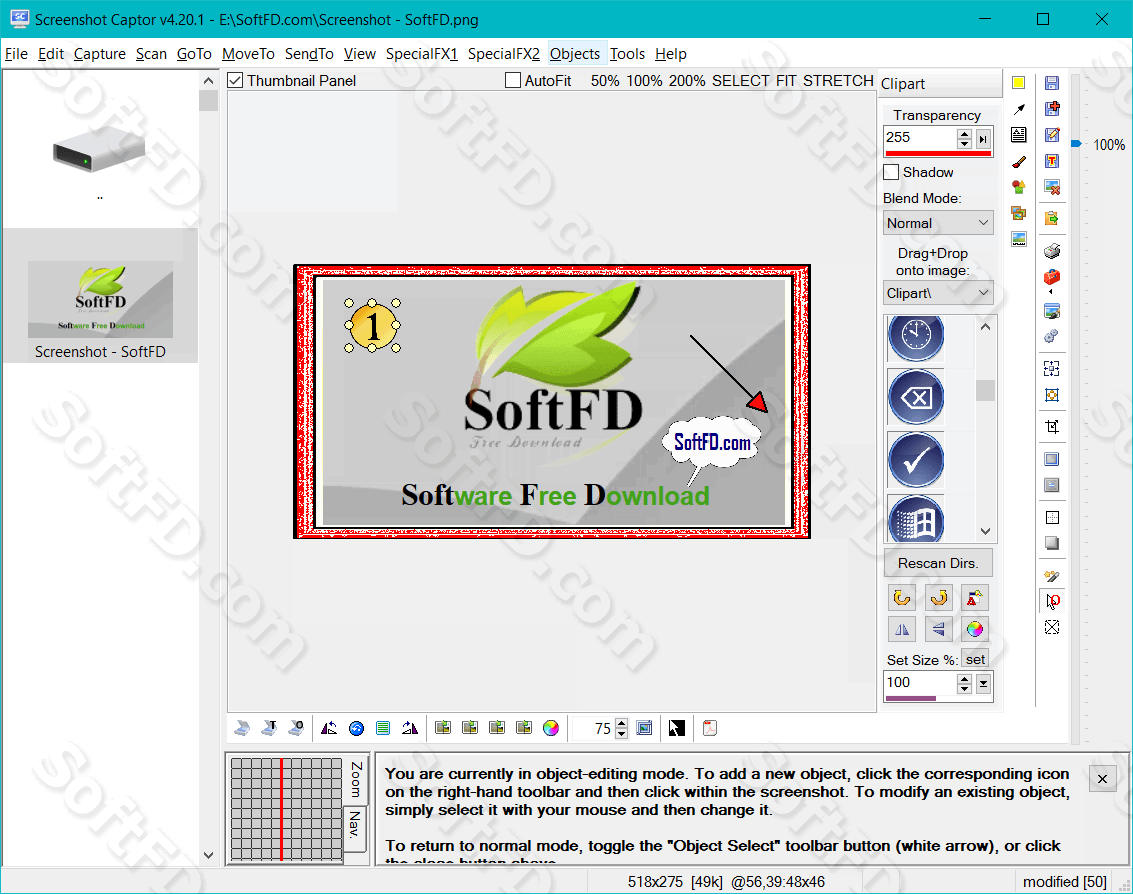Flip clipart vertically icon

click(x=939, y=629)
